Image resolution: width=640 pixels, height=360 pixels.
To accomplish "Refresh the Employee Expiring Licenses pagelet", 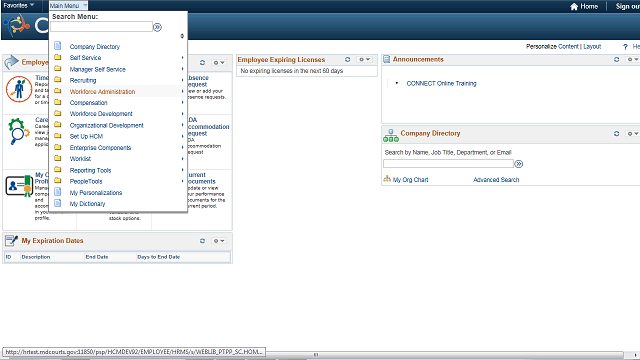I will coord(348,60).
